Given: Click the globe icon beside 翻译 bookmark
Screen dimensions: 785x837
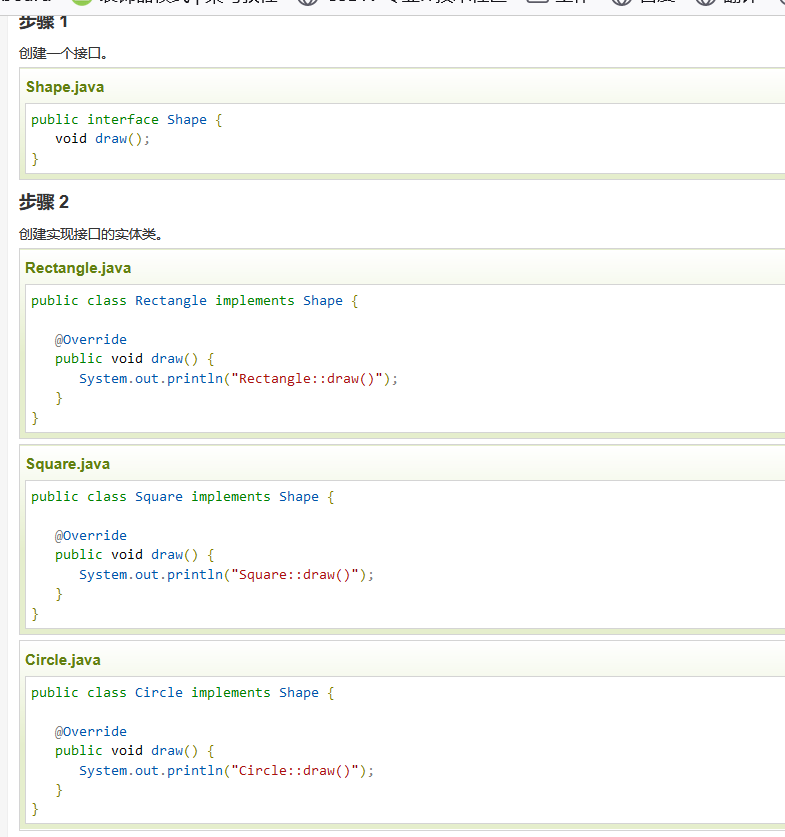Looking at the screenshot, I should click(x=706, y=3).
